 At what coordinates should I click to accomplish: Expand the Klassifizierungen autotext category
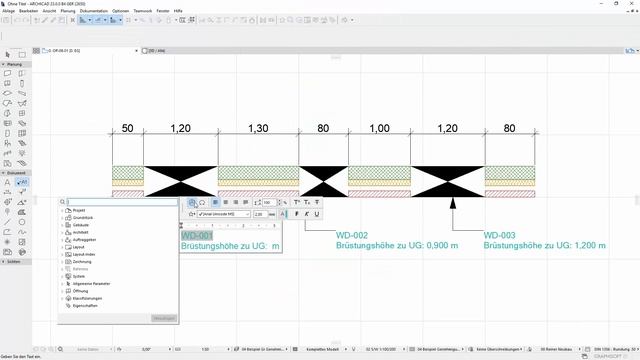click(62, 298)
